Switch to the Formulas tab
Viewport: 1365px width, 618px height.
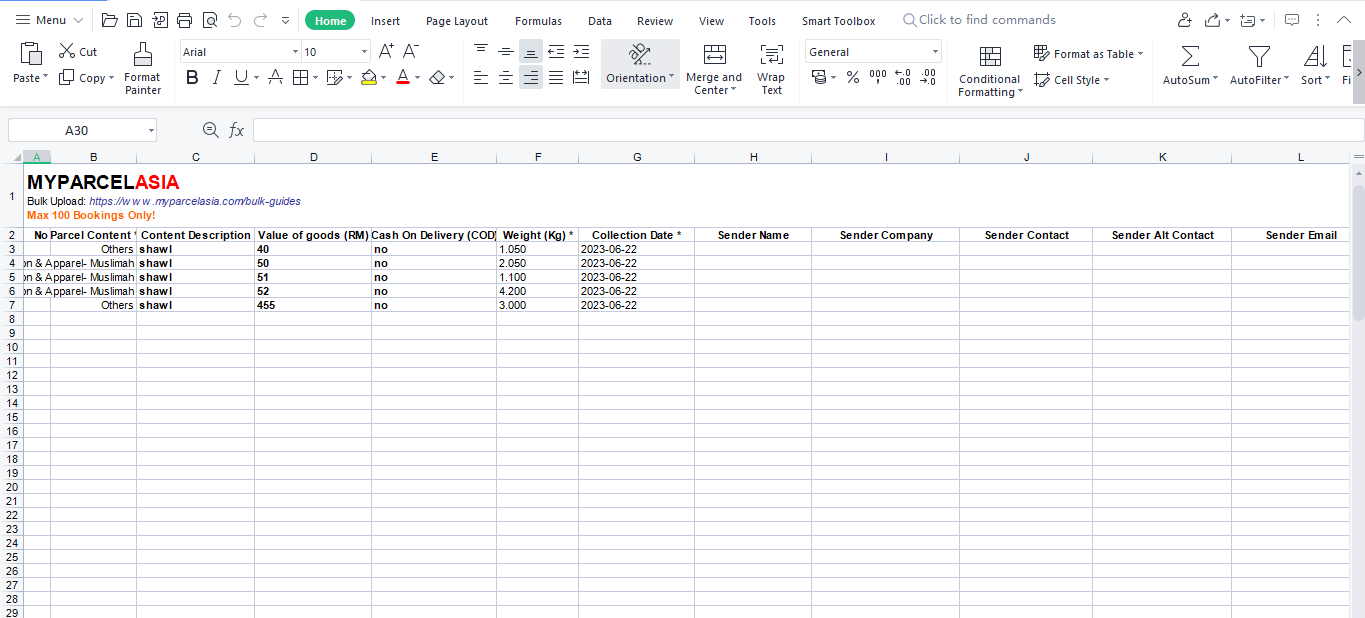pos(538,21)
